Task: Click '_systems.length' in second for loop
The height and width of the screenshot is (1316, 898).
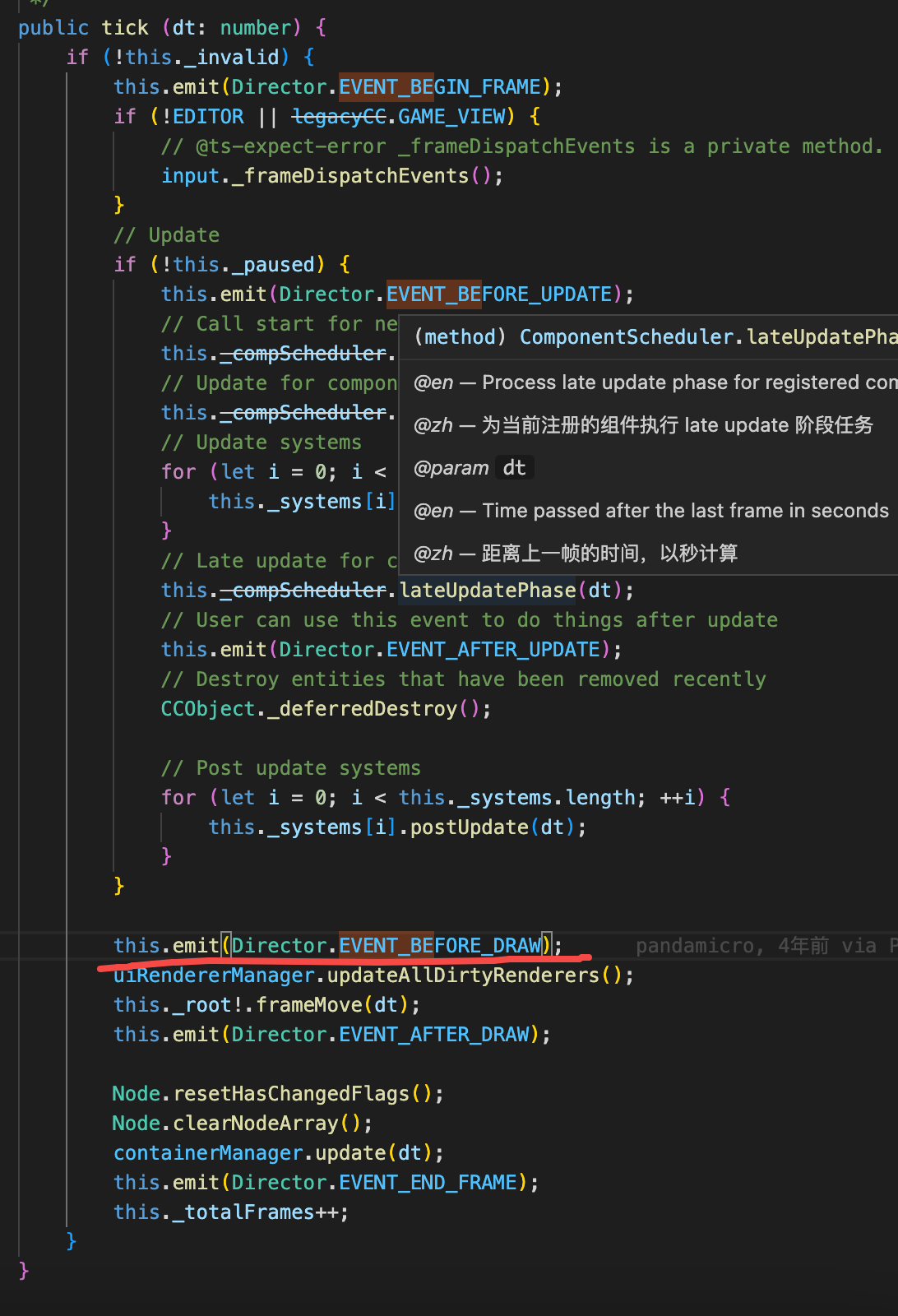Action: click(546, 798)
